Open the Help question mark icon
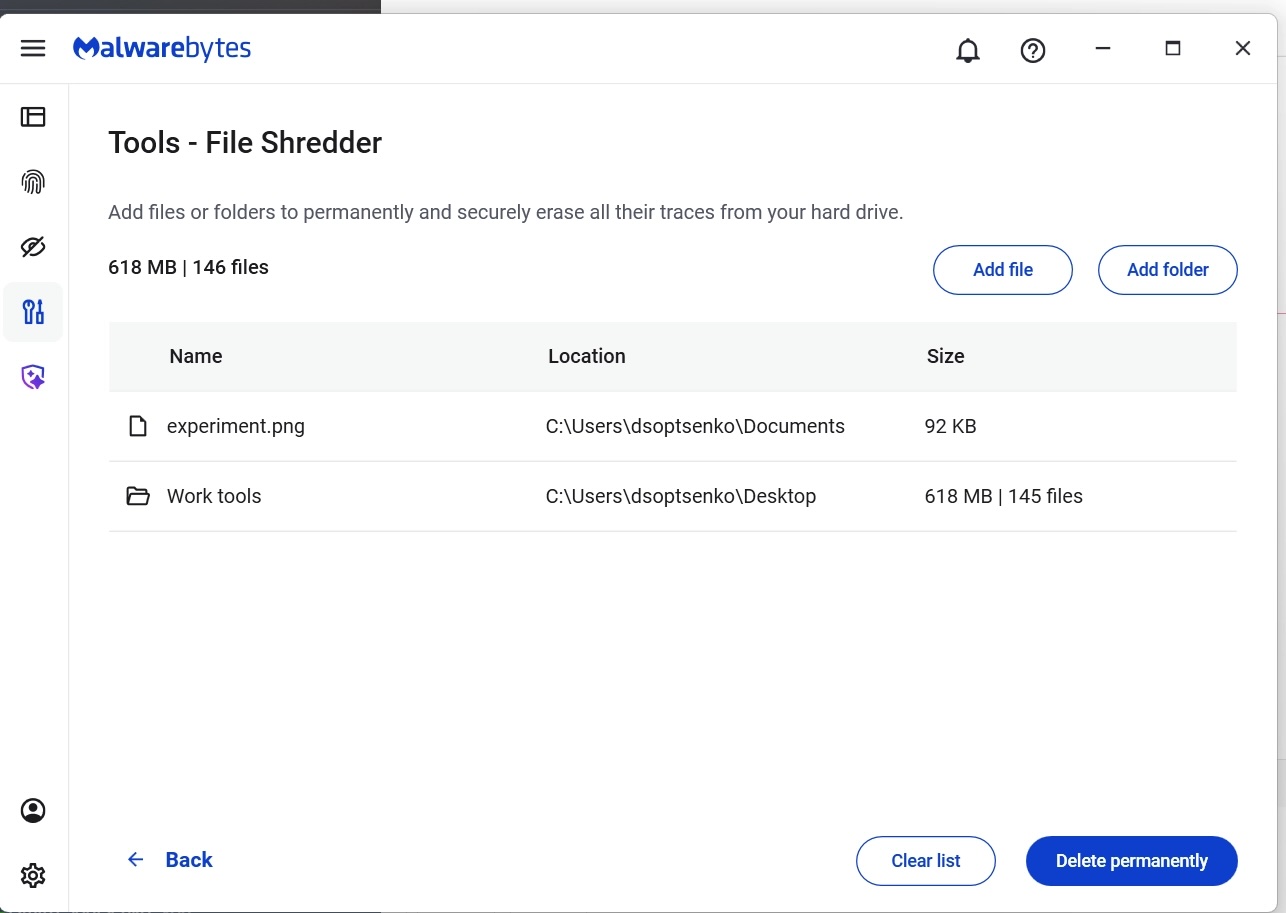 1032,50
